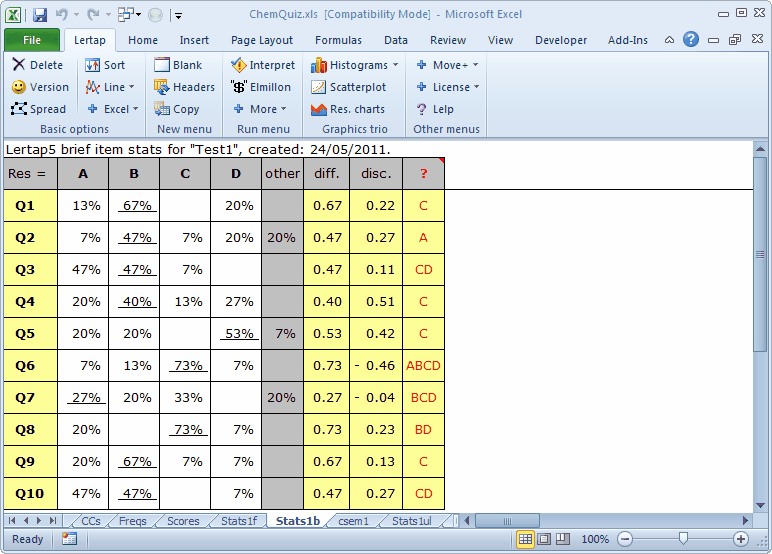Open the Lelp help item
772x554 pixels.
423,109
